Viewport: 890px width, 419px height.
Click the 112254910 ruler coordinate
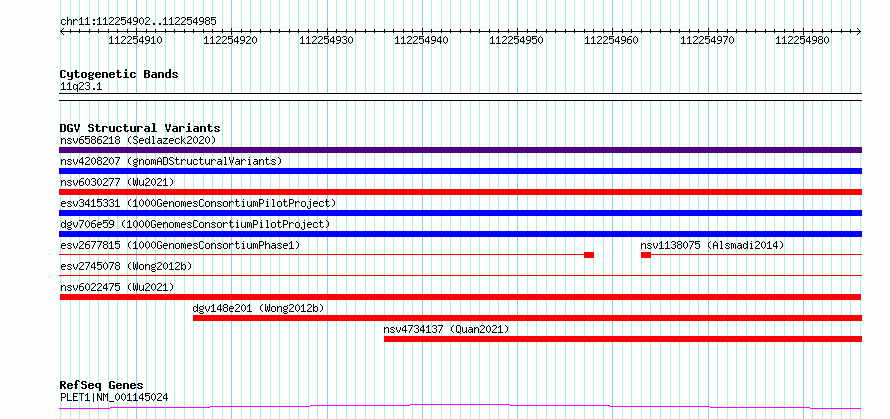(x=135, y=40)
